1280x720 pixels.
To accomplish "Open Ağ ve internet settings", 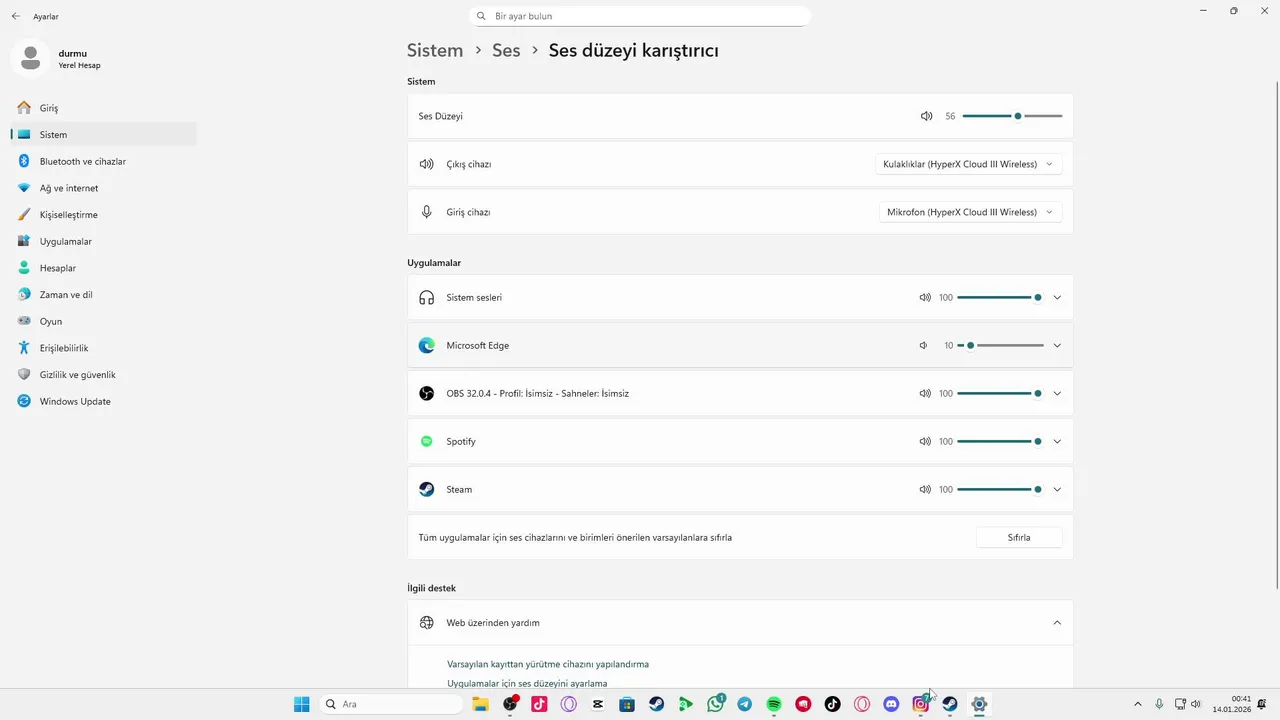I will pos(104,188).
